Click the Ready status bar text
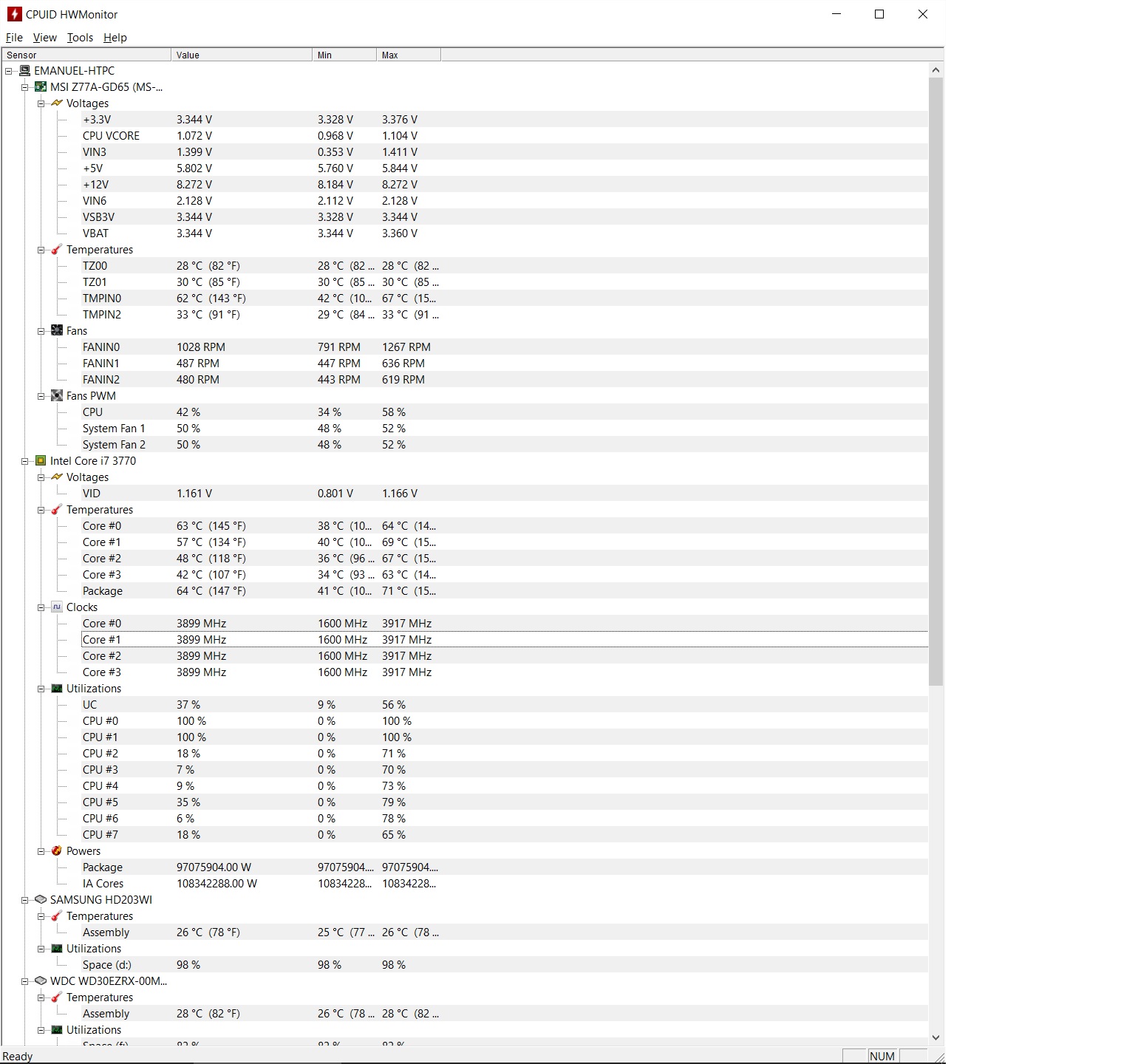 coord(18,1057)
